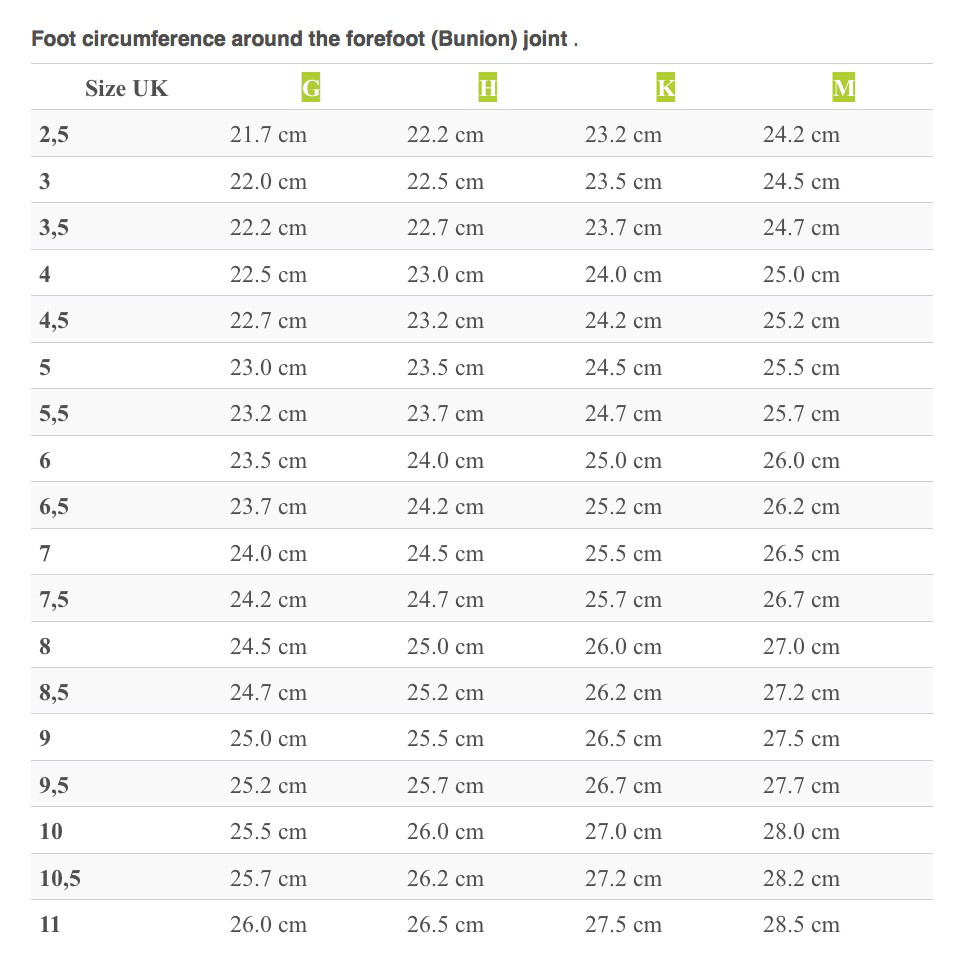Click the 28.5 cm cell
The width and height of the screenshot is (959, 979).
[x=801, y=925]
